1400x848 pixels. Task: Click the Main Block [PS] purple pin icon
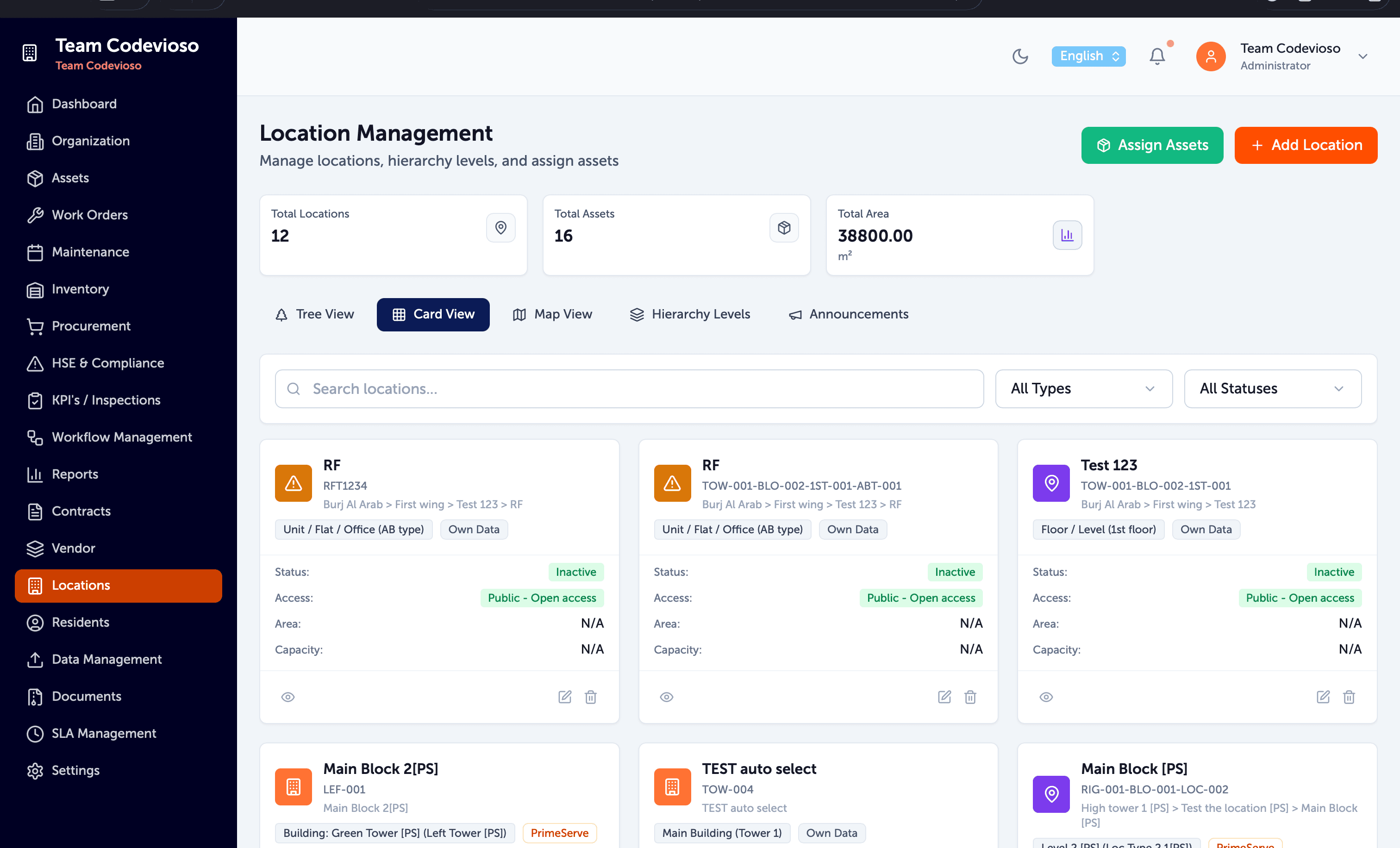(x=1051, y=794)
